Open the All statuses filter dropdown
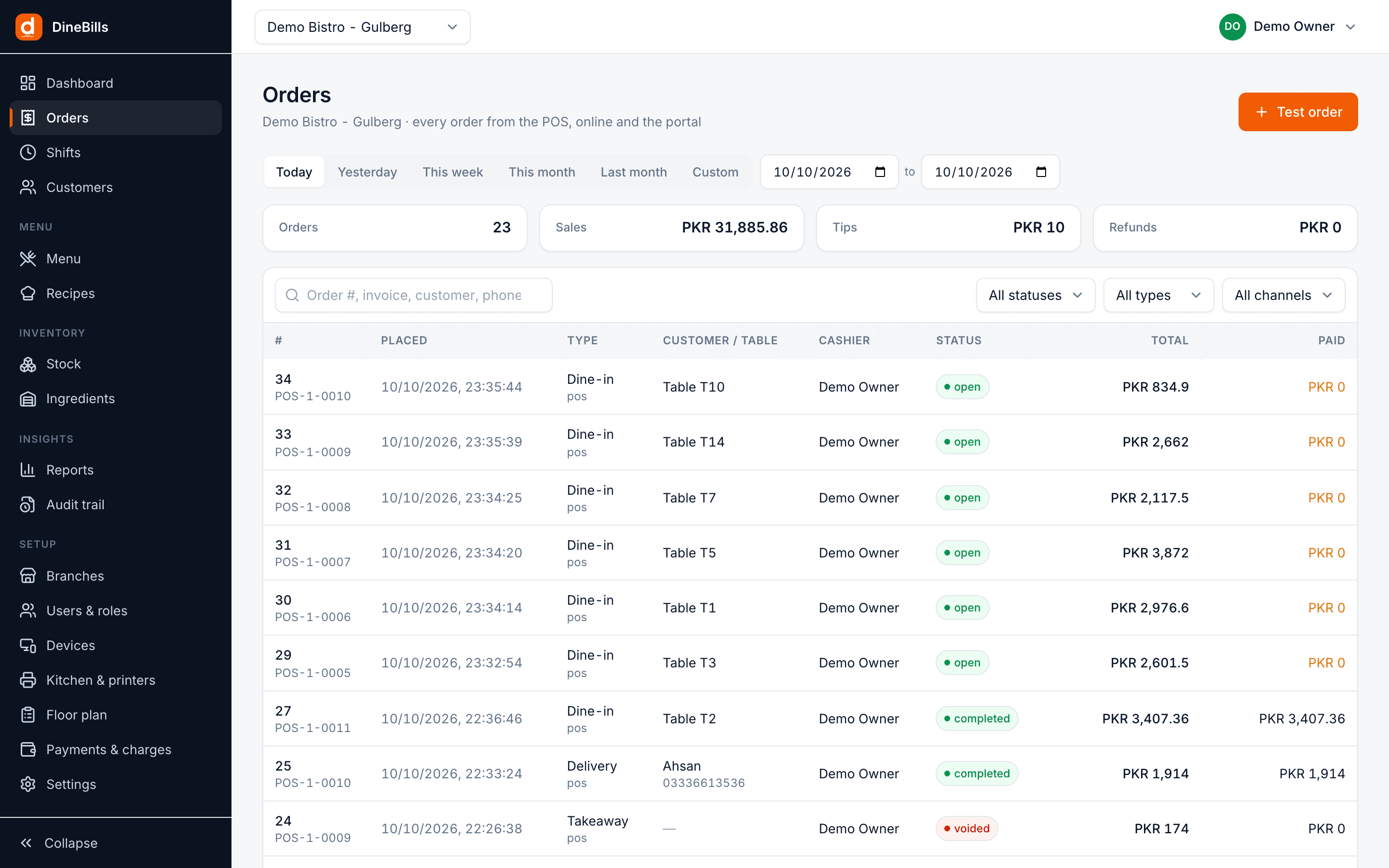The image size is (1389, 868). (1035, 295)
